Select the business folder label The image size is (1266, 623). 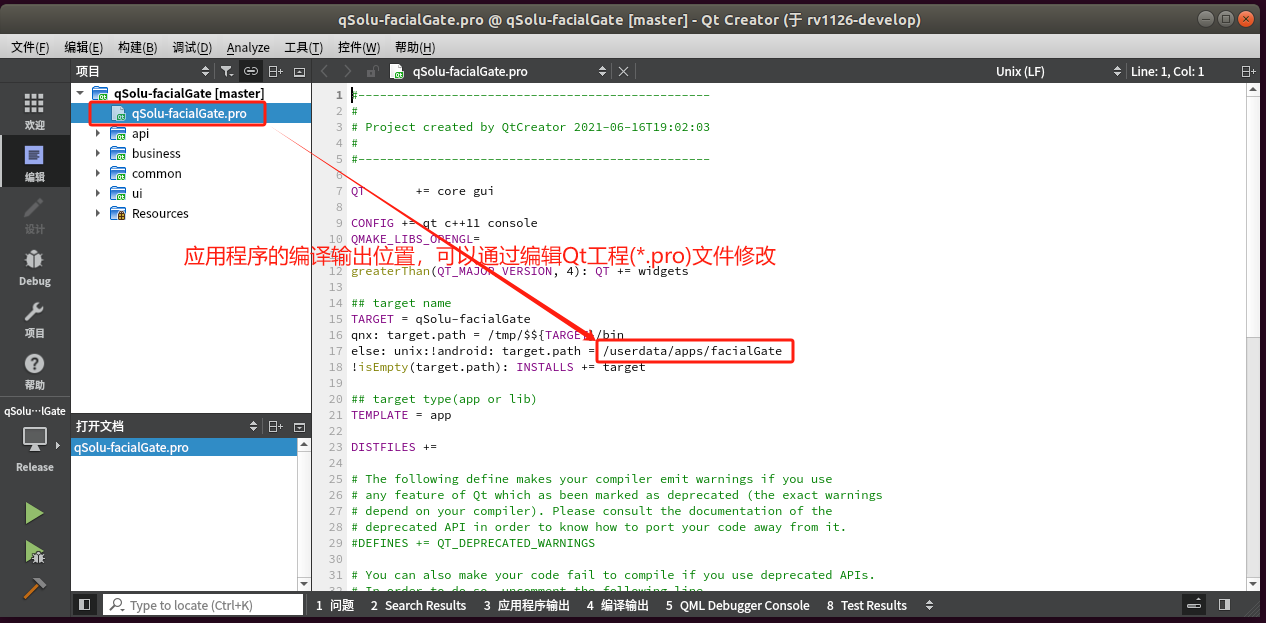pyautogui.click(x=156, y=153)
